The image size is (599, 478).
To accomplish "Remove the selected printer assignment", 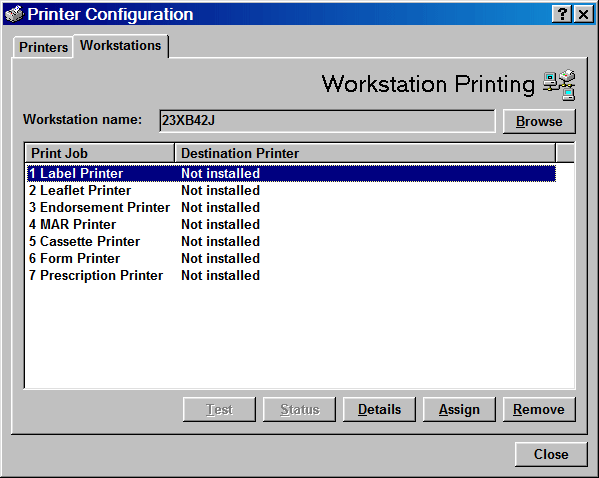I will click(x=539, y=410).
